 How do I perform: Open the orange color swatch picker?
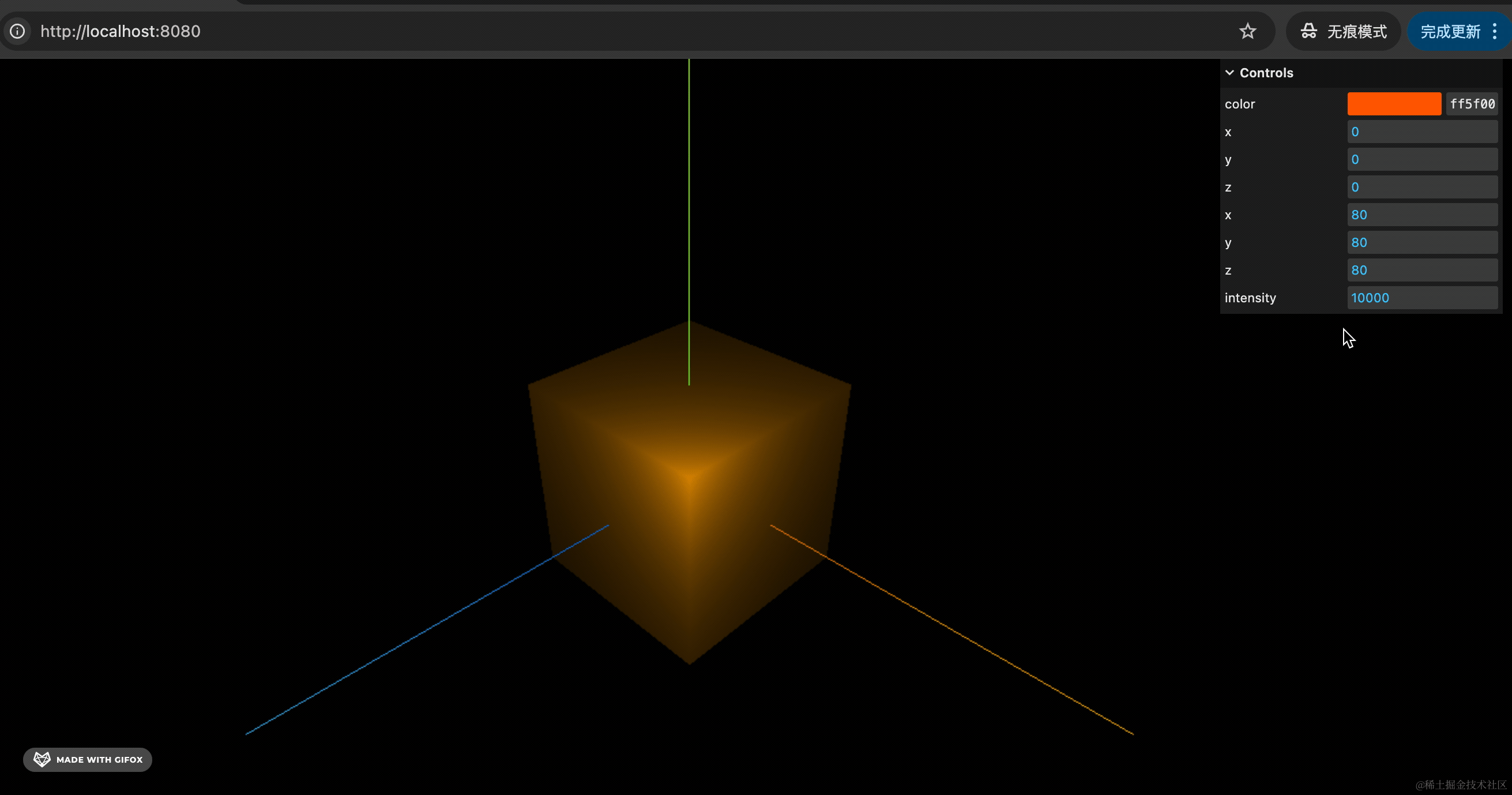click(1394, 104)
